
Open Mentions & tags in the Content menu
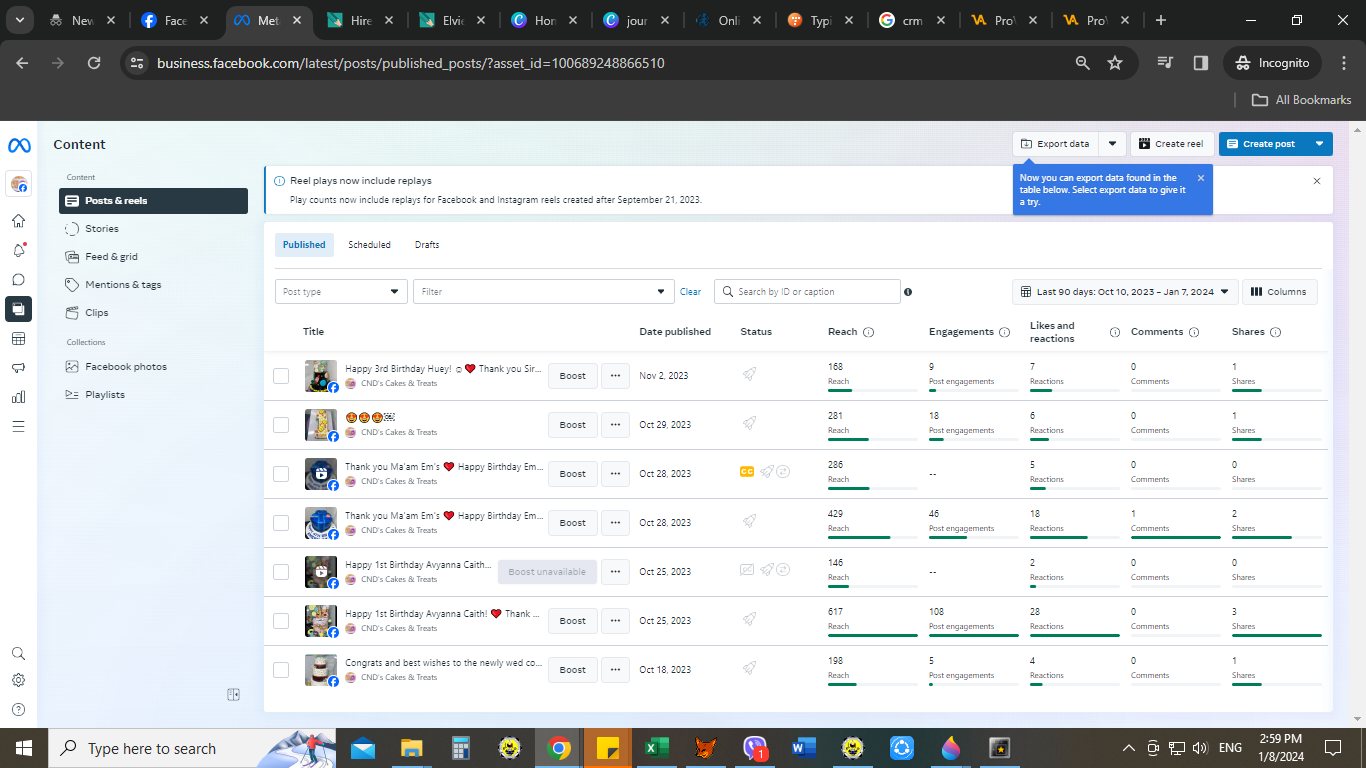pos(153,285)
